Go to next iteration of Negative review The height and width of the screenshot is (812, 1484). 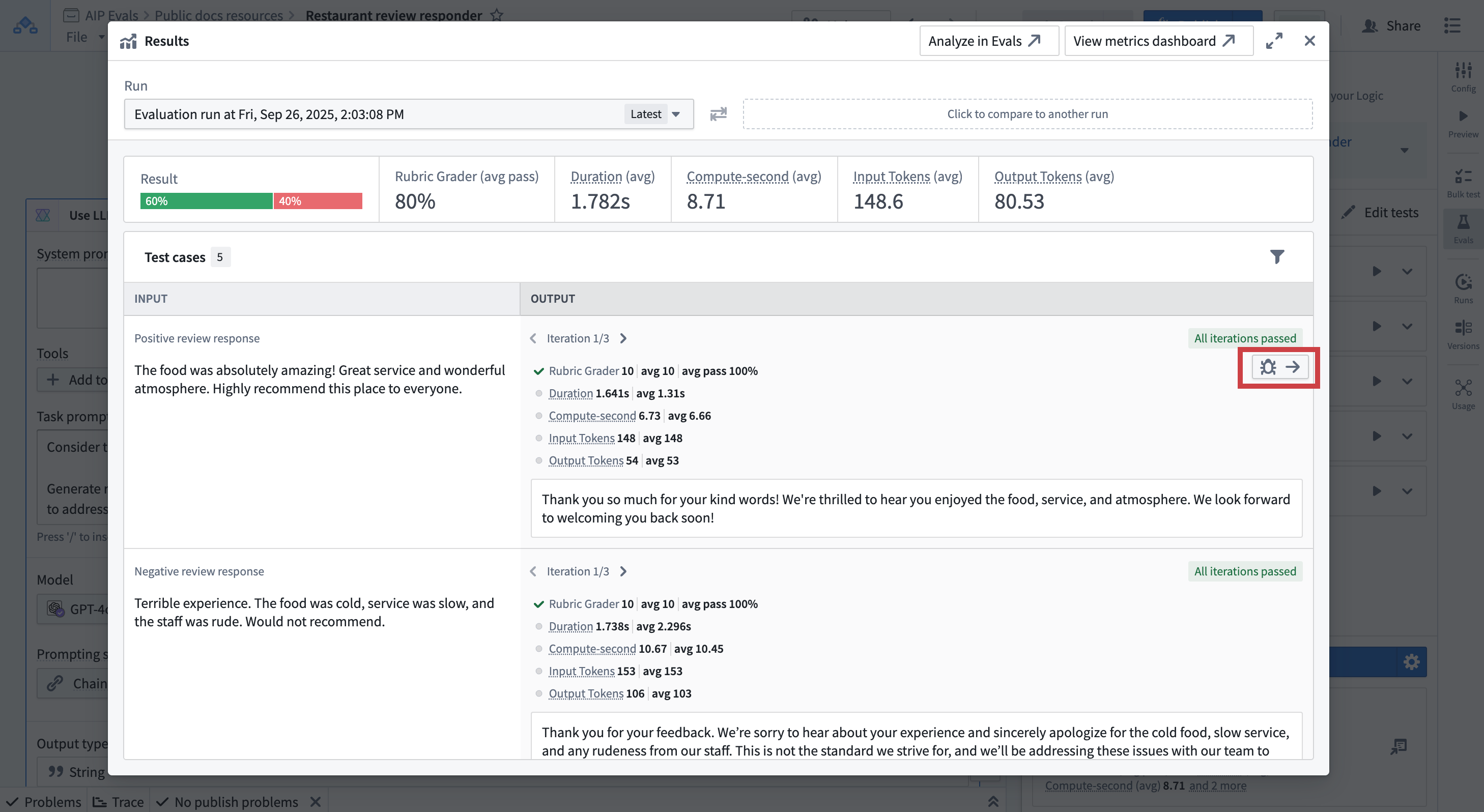point(623,571)
